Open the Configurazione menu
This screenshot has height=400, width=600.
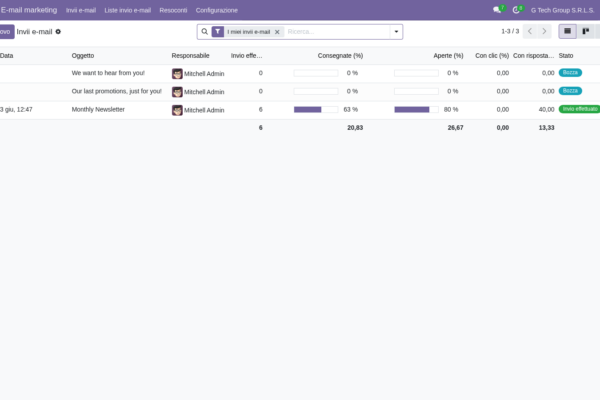[217, 10]
